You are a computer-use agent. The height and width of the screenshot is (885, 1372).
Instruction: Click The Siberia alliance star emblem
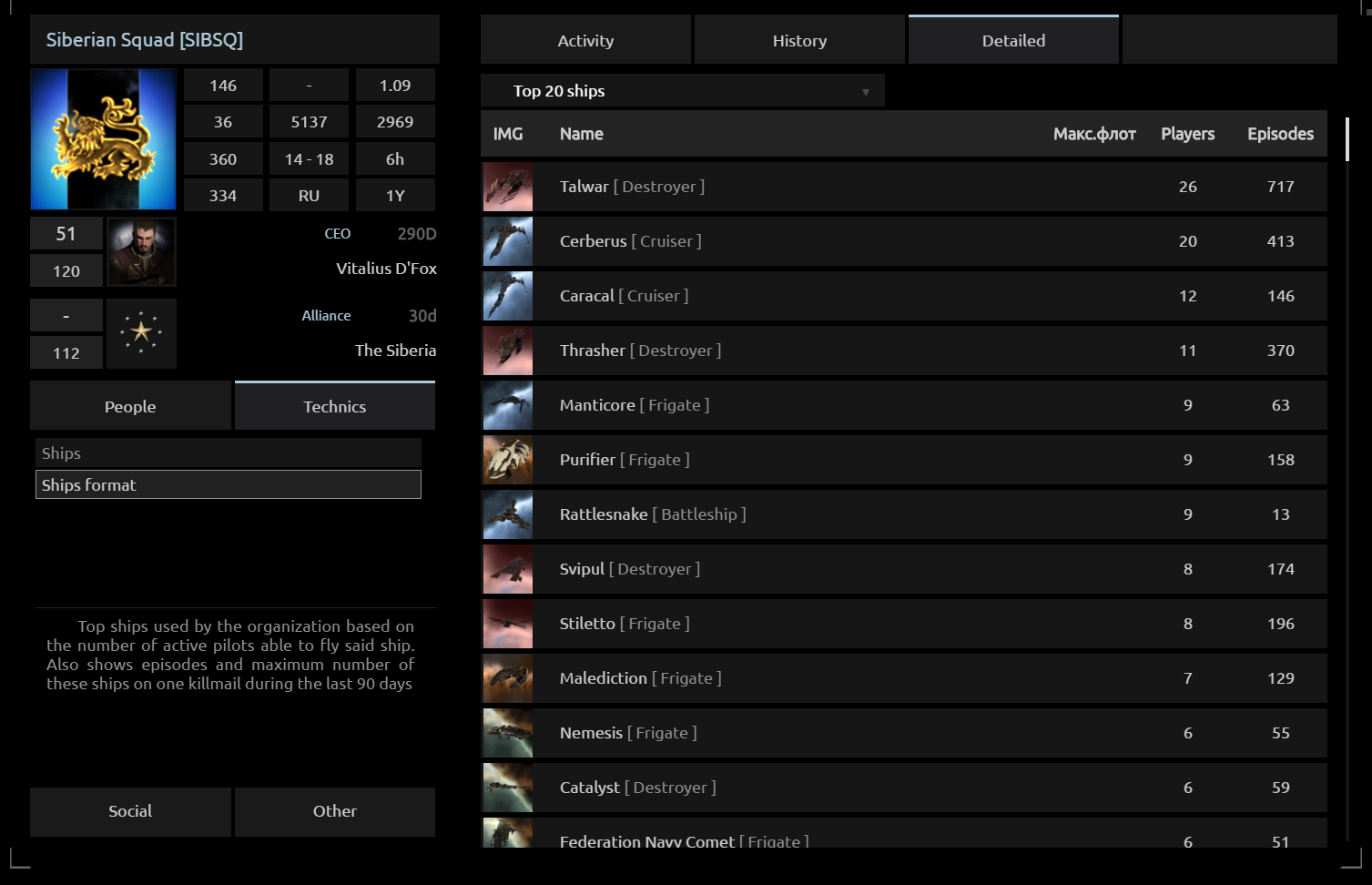(x=141, y=333)
